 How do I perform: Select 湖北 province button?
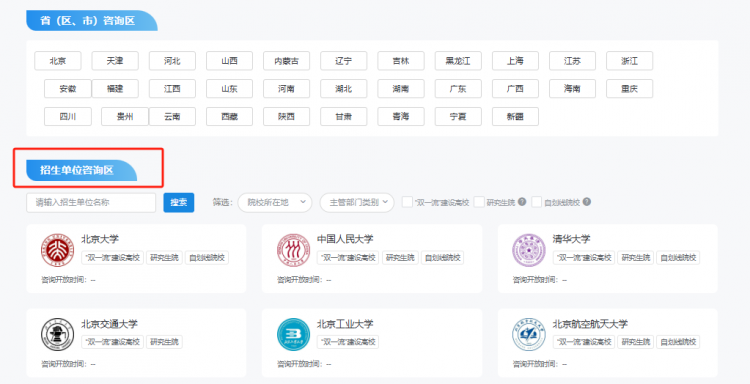pyautogui.click(x=343, y=88)
